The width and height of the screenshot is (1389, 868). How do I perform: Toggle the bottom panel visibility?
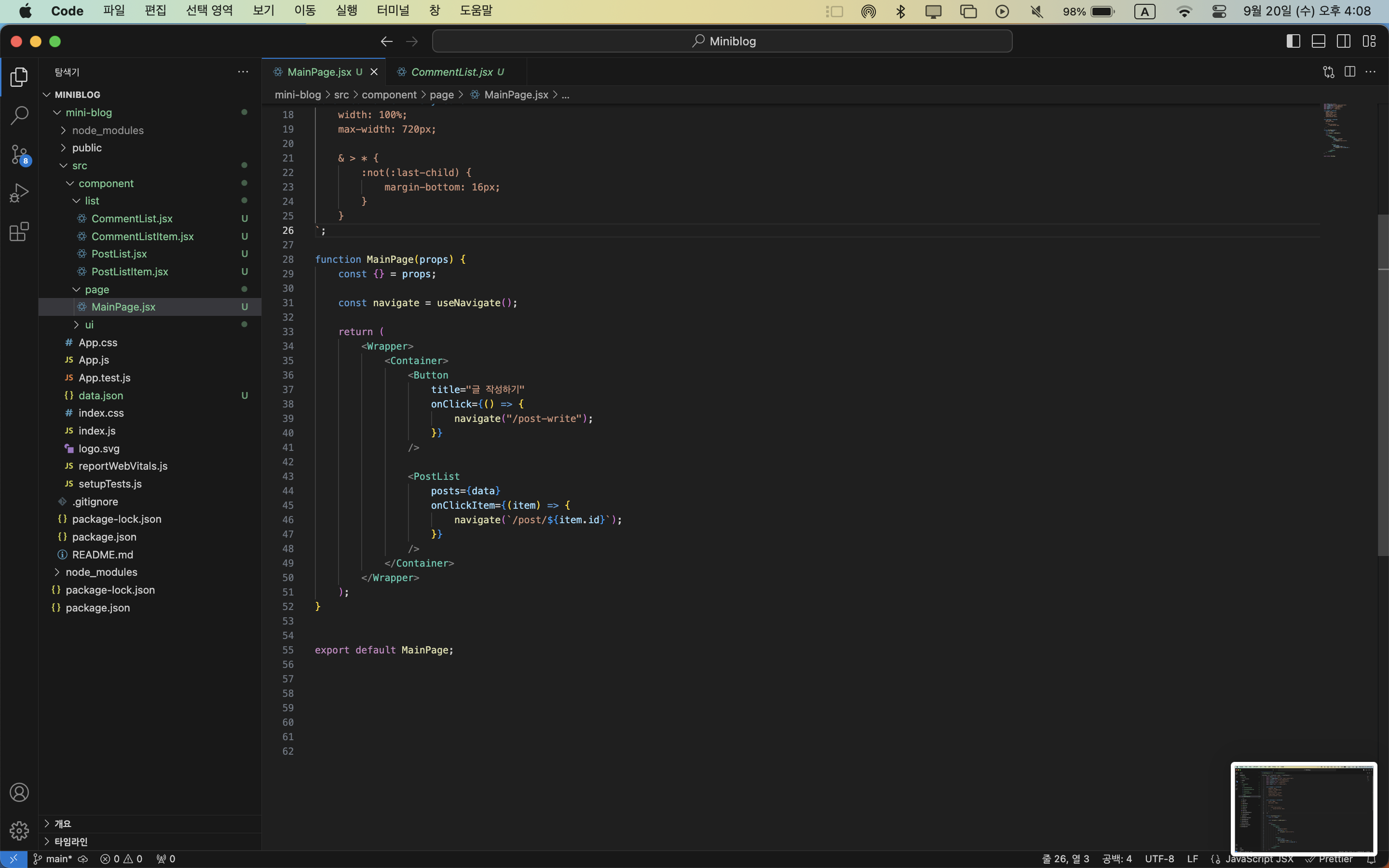(1319, 41)
